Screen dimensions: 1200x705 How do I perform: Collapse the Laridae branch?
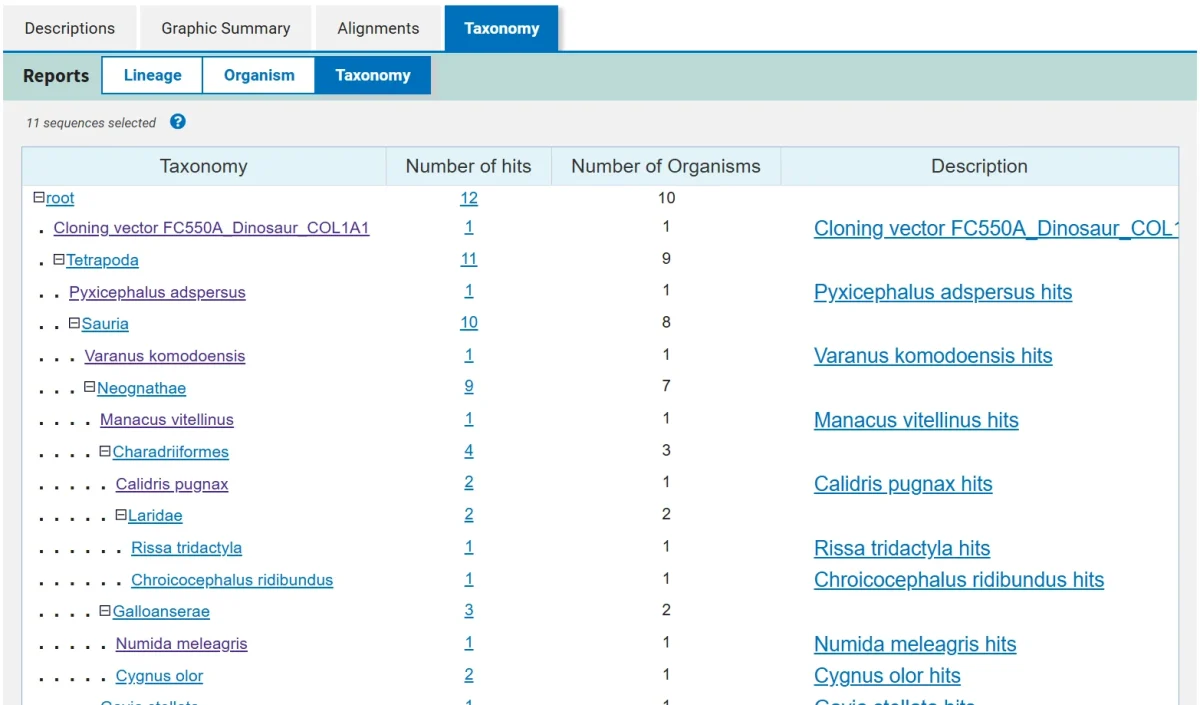(x=121, y=516)
